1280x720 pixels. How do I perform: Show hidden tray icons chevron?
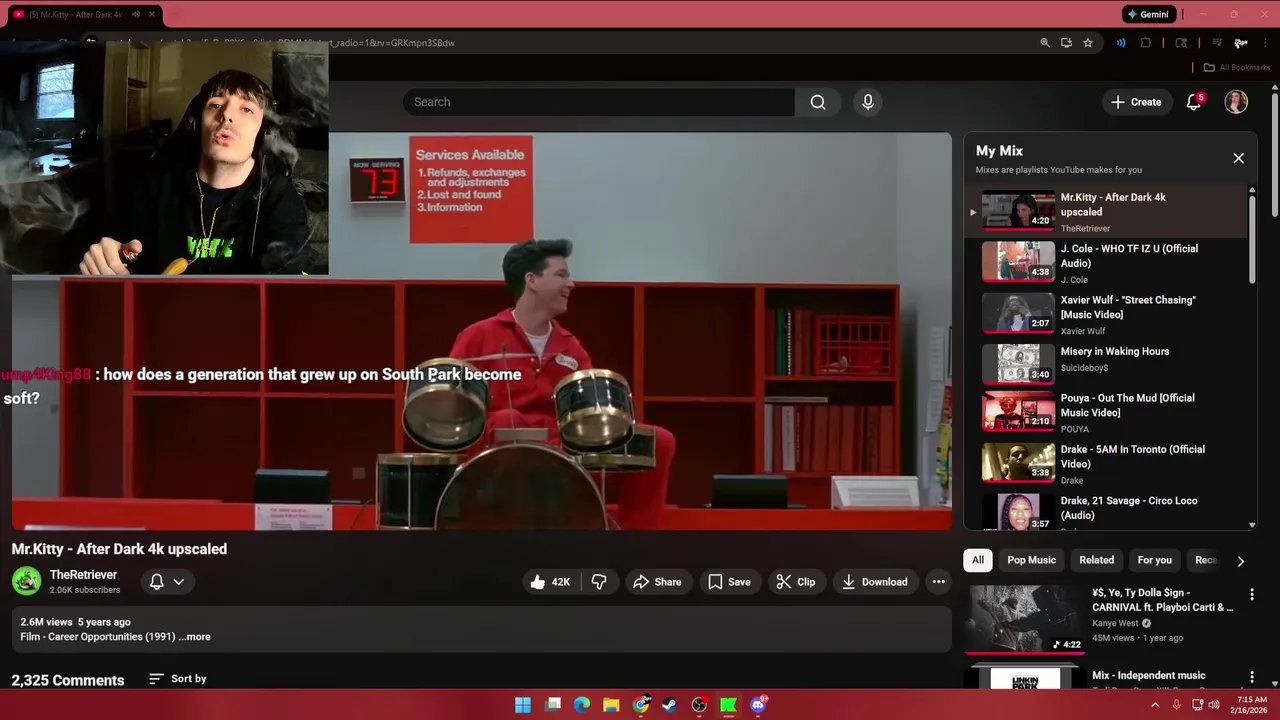click(x=1155, y=705)
